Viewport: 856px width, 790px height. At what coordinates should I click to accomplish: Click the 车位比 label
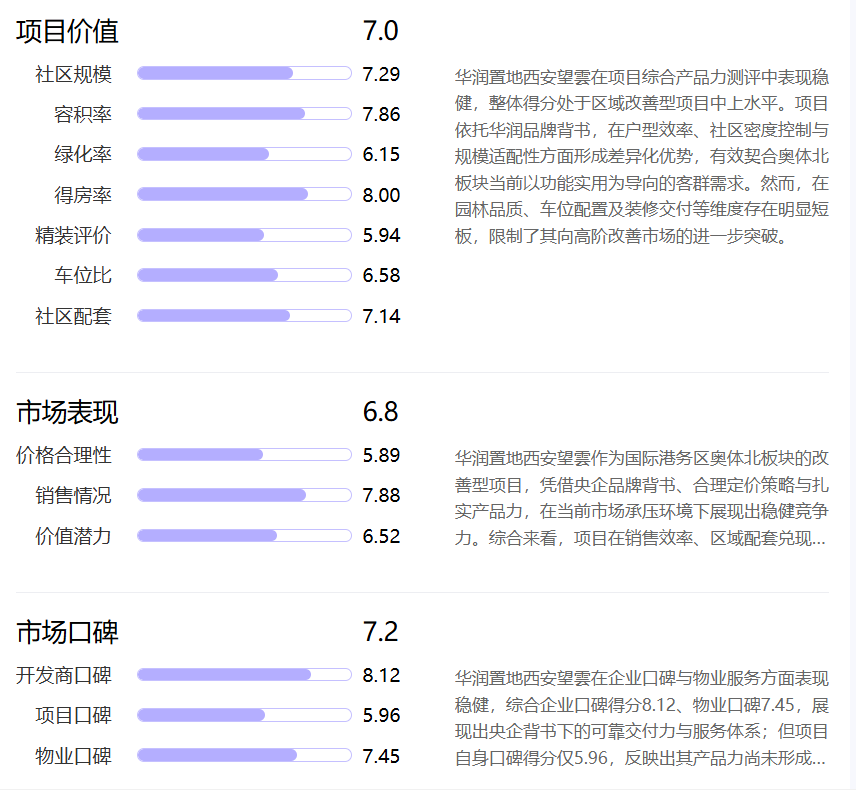coord(83,276)
